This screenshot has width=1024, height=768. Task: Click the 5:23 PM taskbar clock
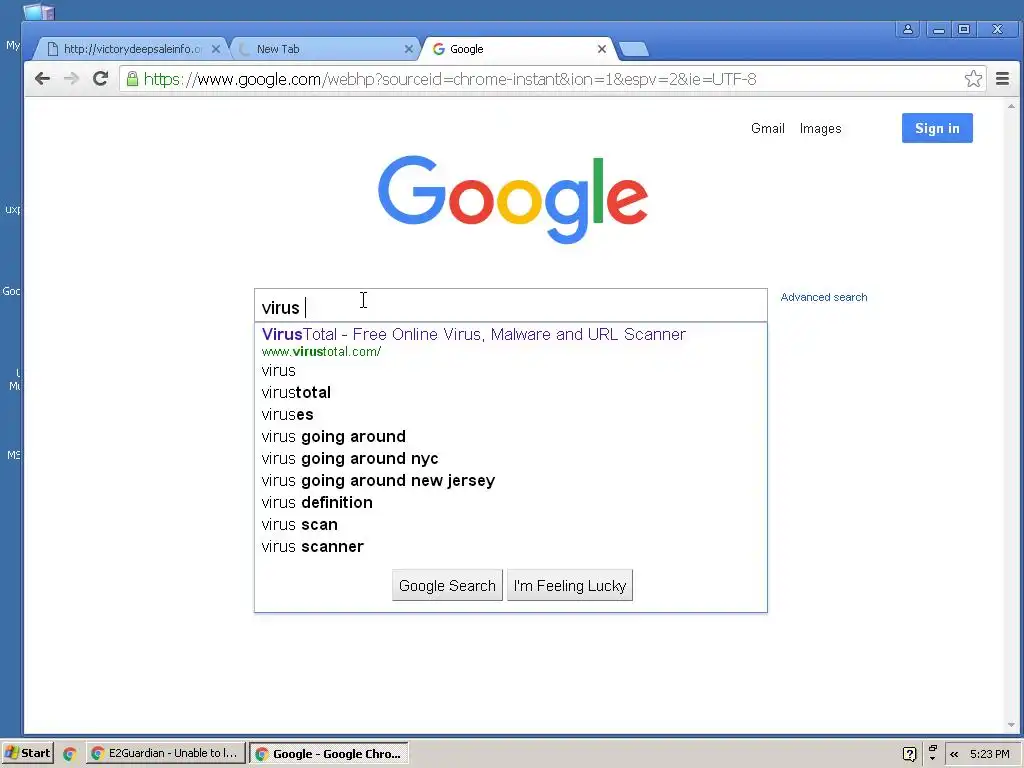coord(990,754)
